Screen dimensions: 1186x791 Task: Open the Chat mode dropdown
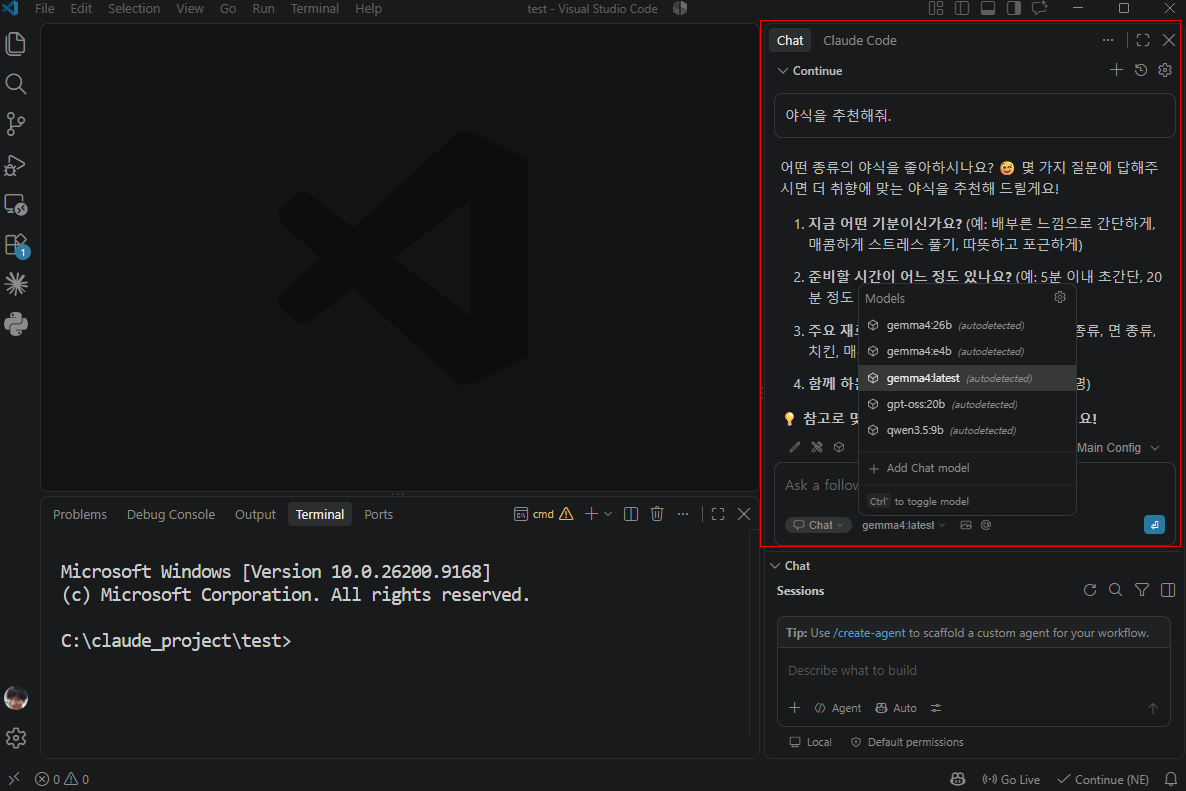click(x=818, y=525)
